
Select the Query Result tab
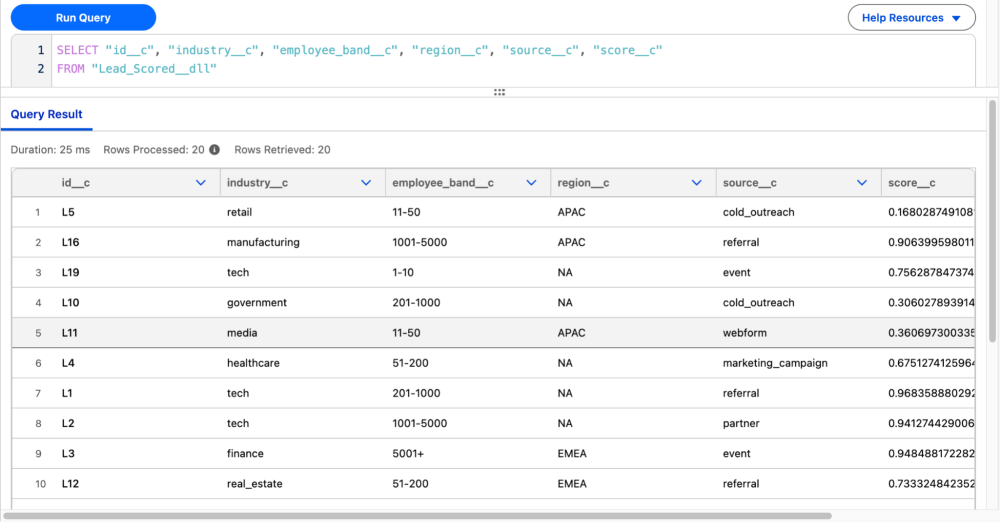[x=47, y=114]
